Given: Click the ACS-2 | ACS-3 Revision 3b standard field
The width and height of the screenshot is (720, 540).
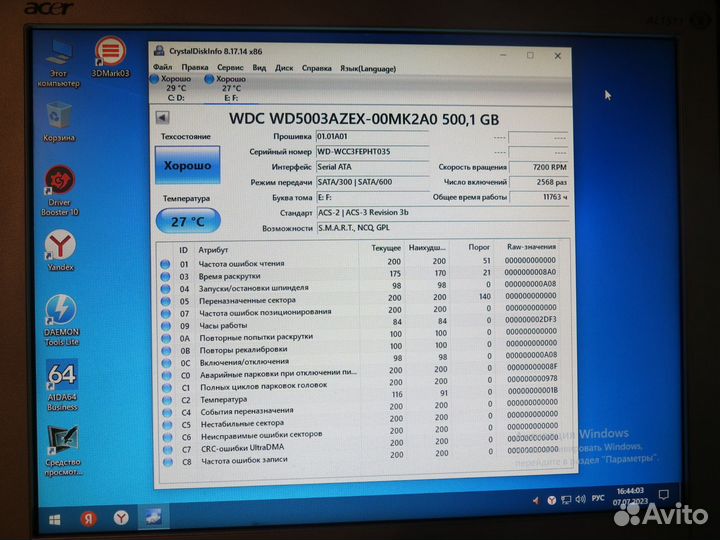Looking at the screenshot, I should (x=442, y=213).
